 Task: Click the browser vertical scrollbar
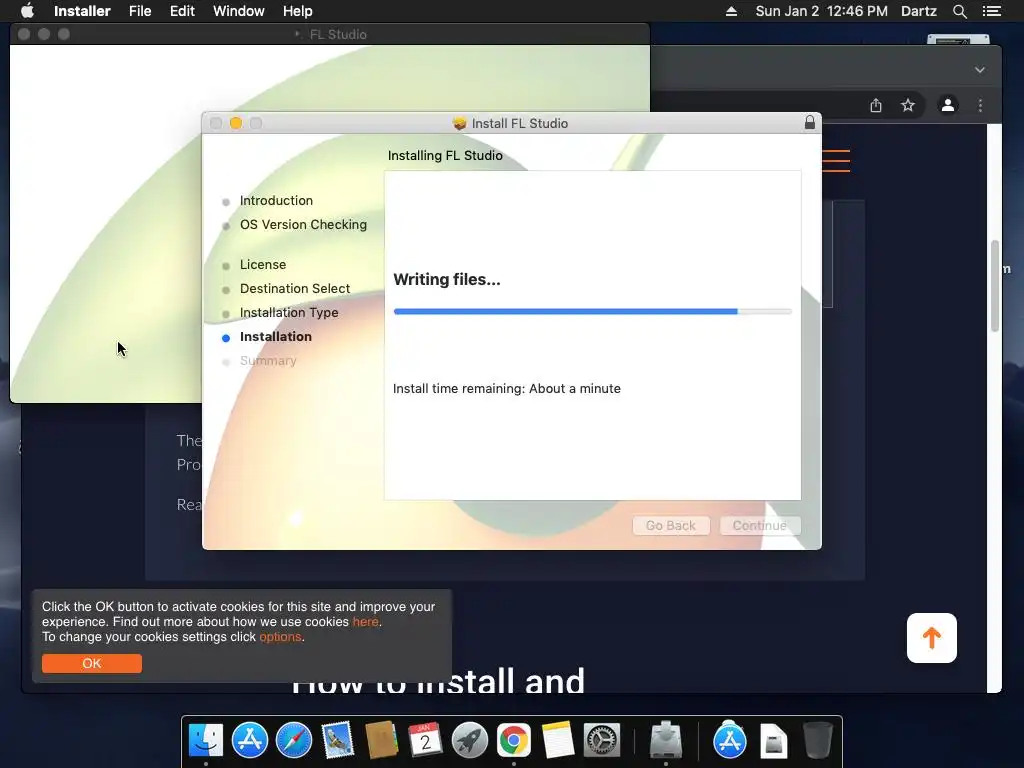995,286
